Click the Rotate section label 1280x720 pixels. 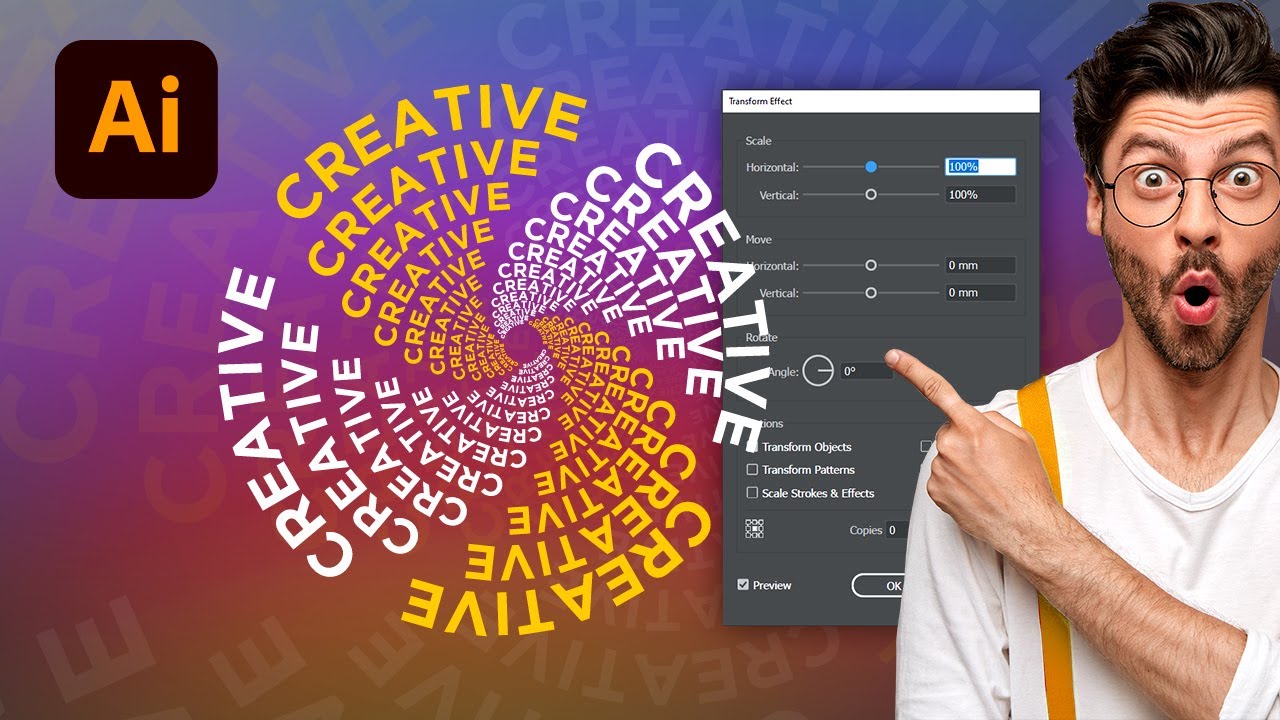(x=761, y=338)
